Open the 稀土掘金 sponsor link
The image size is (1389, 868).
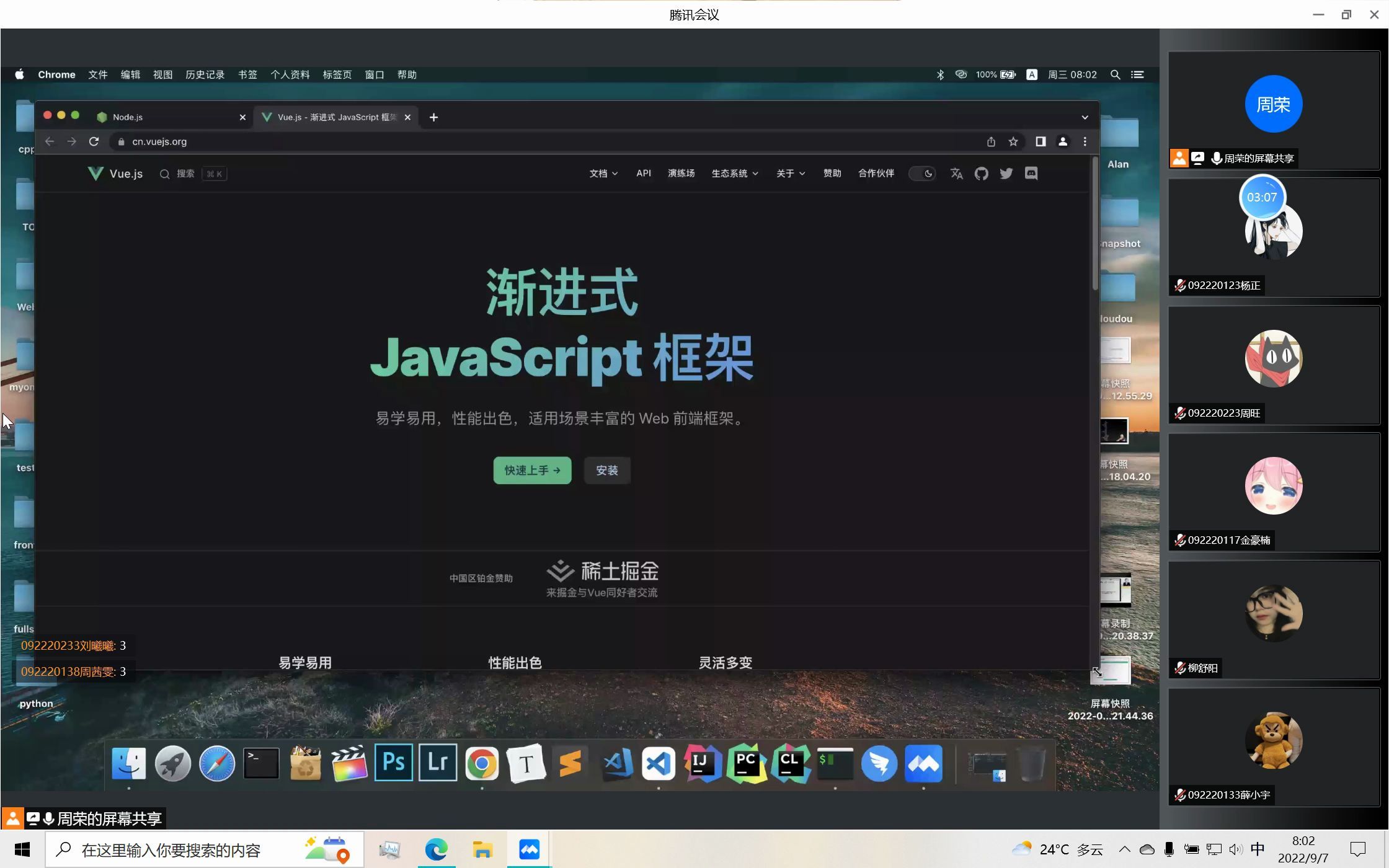coord(601,579)
